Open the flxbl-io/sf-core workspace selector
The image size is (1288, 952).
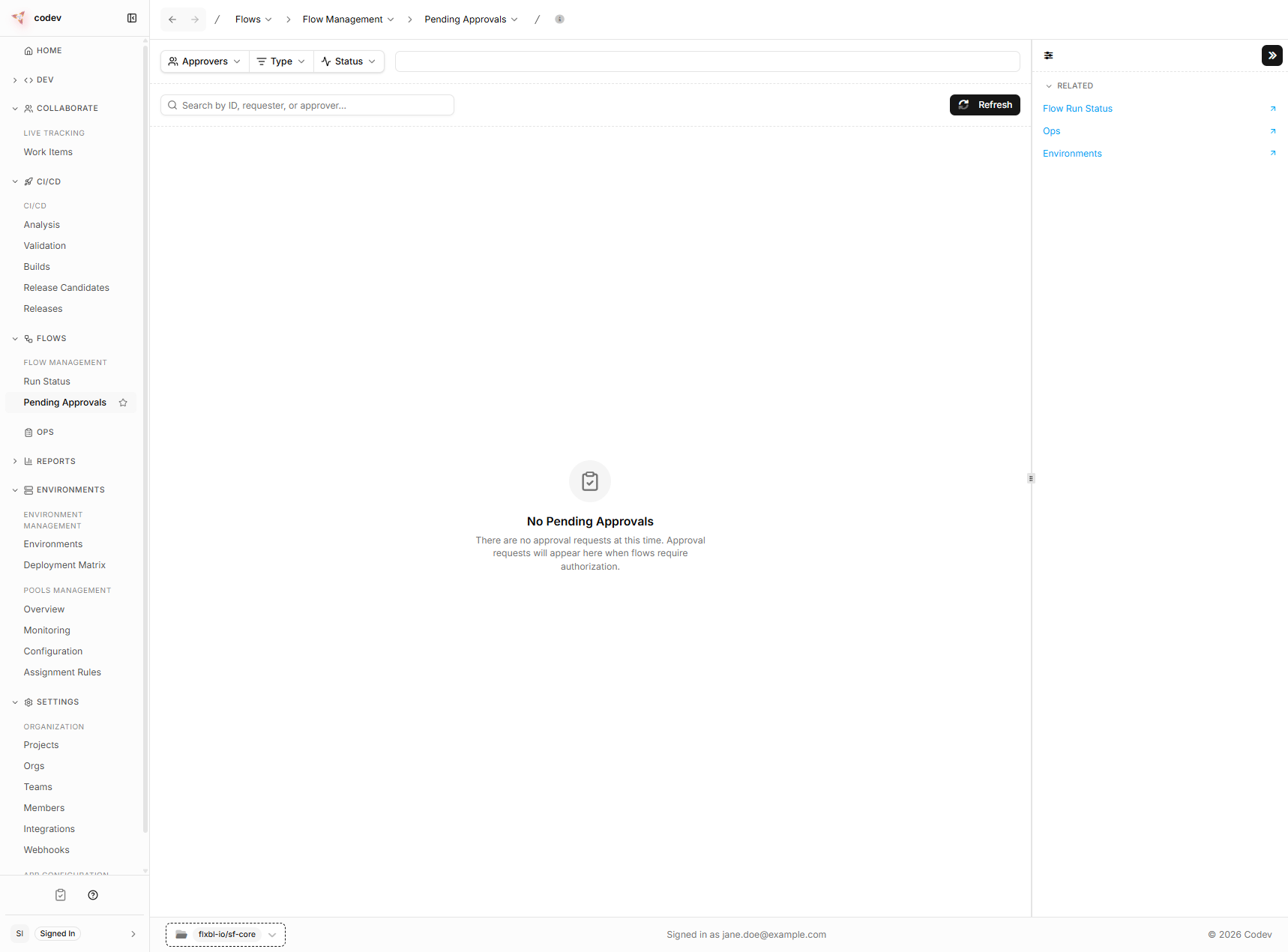click(x=225, y=934)
